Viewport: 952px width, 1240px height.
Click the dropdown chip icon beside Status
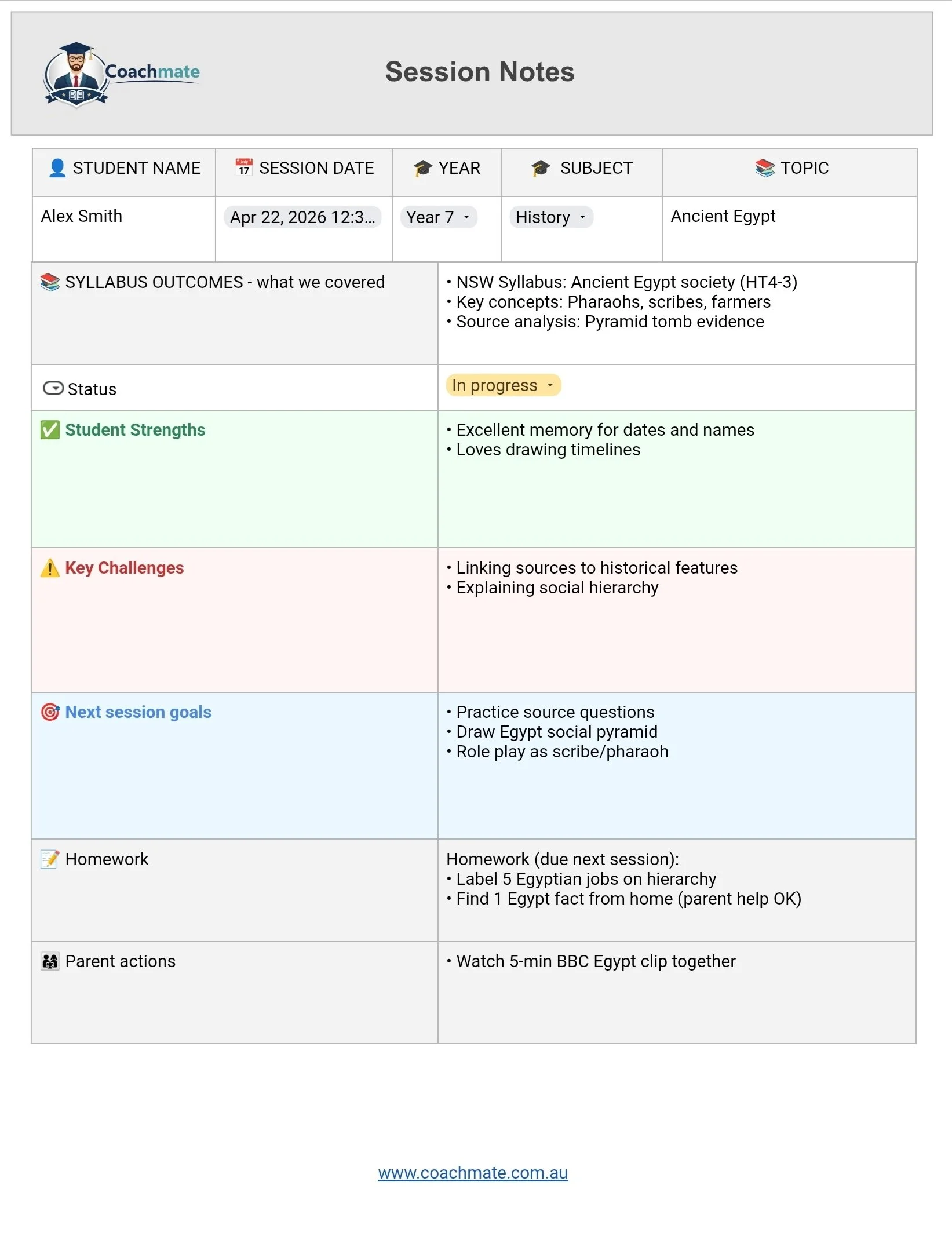[53, 388]
